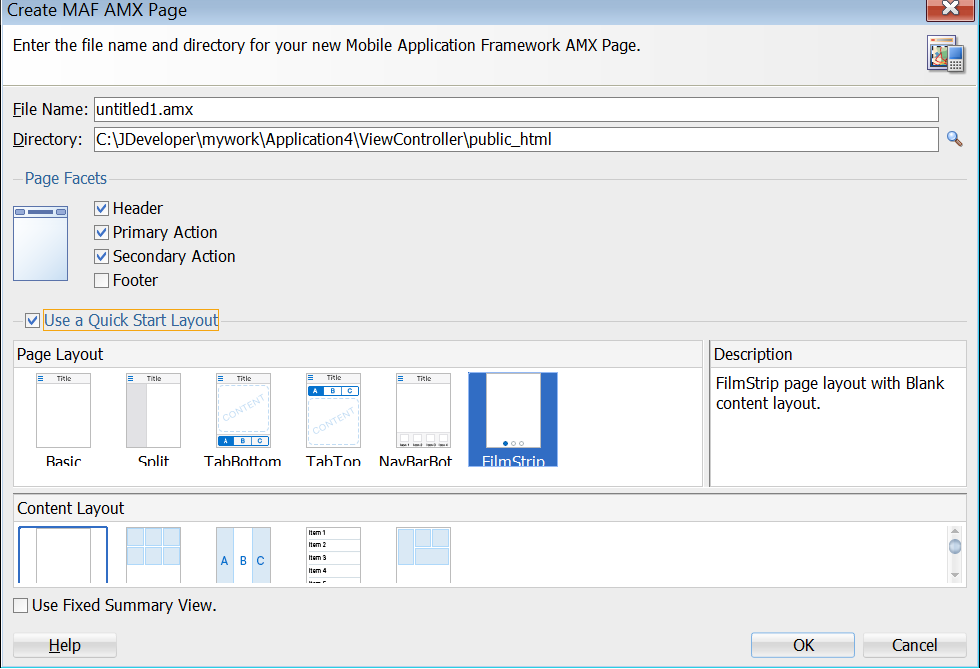Image resolution: width=980 pixels, height=669 pixels.
Task: Select the blank content layout thumbnail
Action: point(63,555)
